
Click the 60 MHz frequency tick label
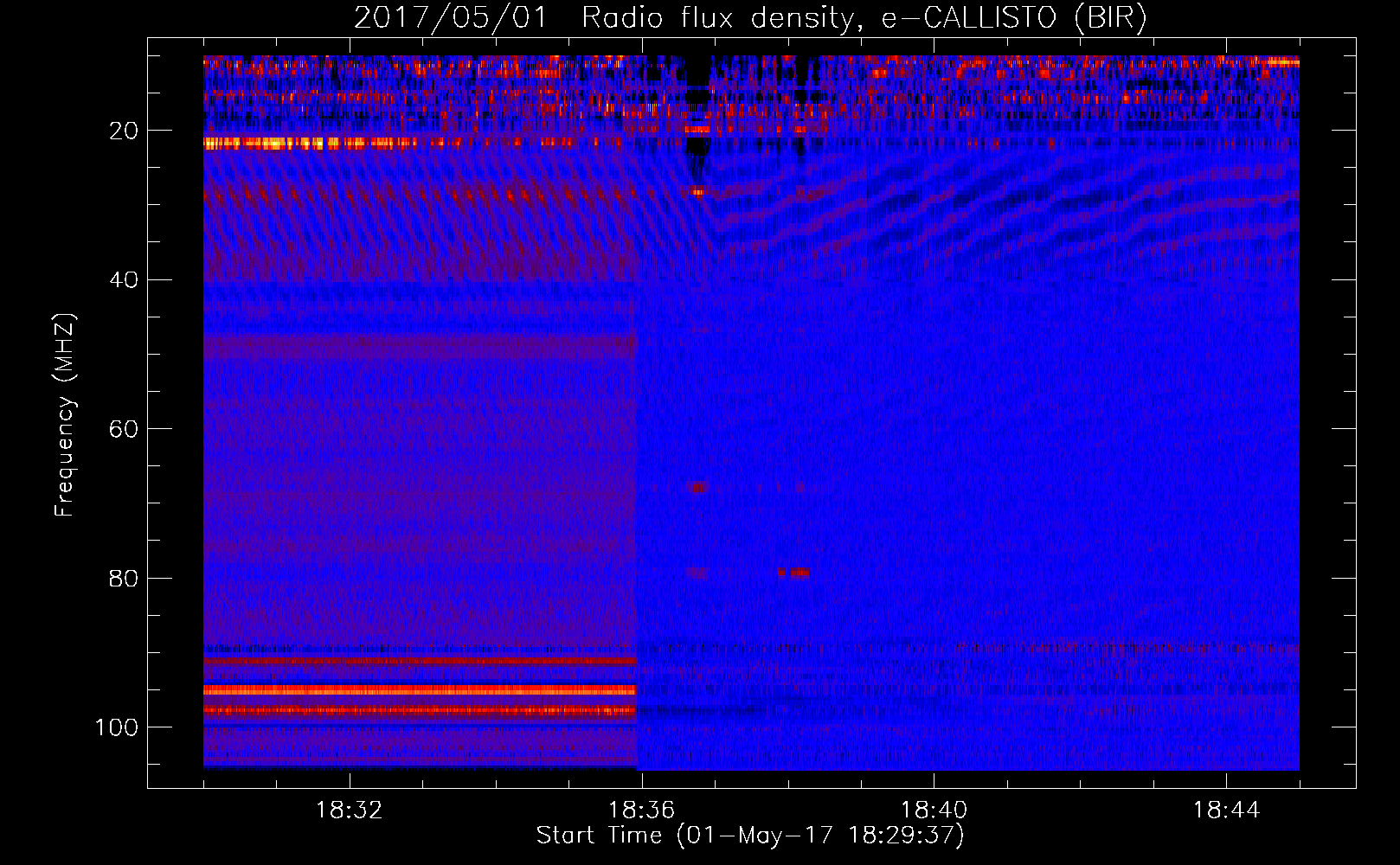pyautogui.click(x=124, y=429)
